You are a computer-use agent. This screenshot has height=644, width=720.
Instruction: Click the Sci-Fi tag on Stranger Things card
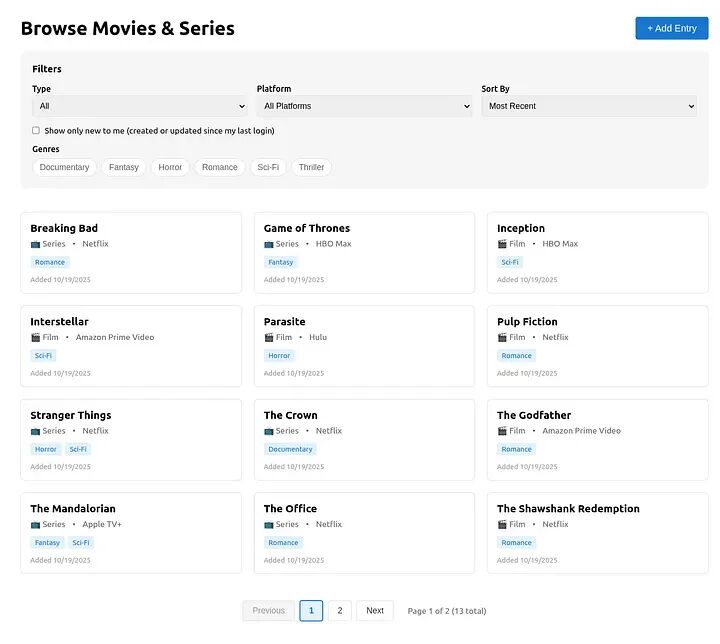78,449
